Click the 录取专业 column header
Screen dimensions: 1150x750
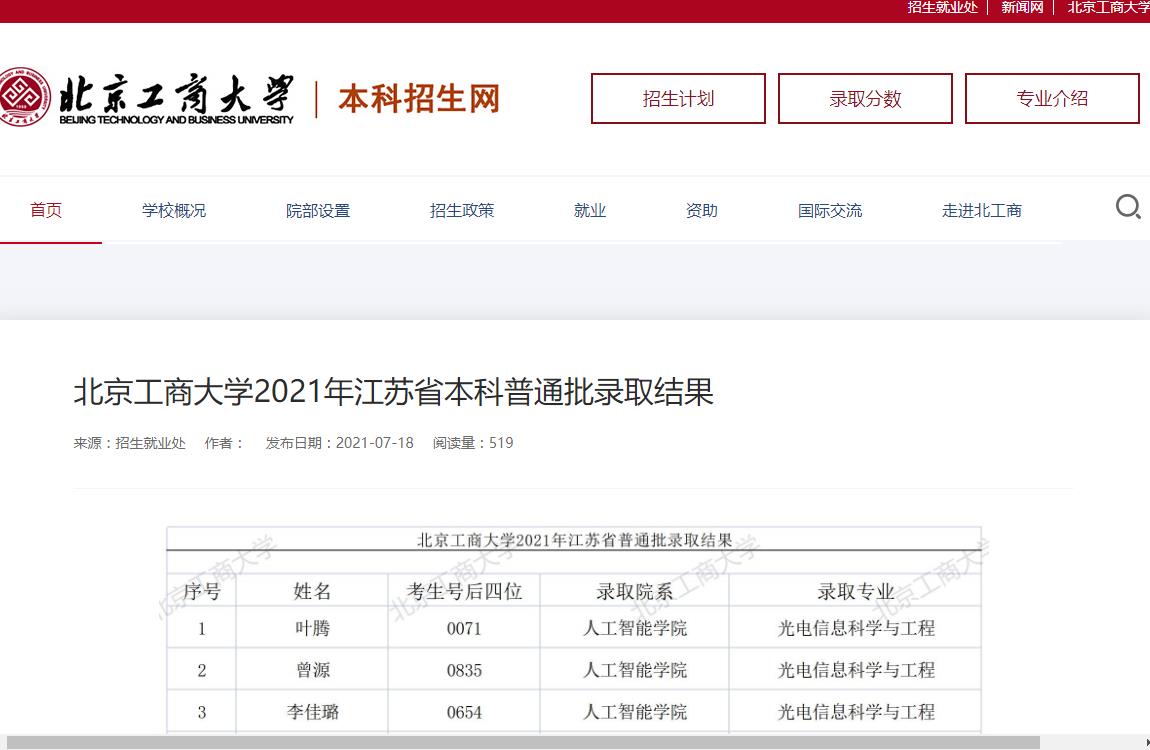856,591
